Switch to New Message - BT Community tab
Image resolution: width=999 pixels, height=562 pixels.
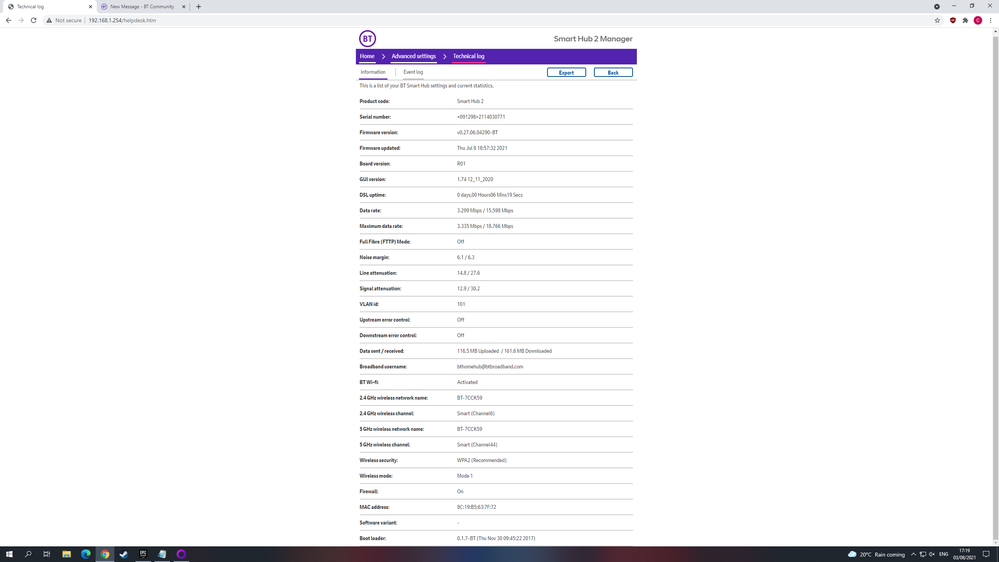pos(141,6)
